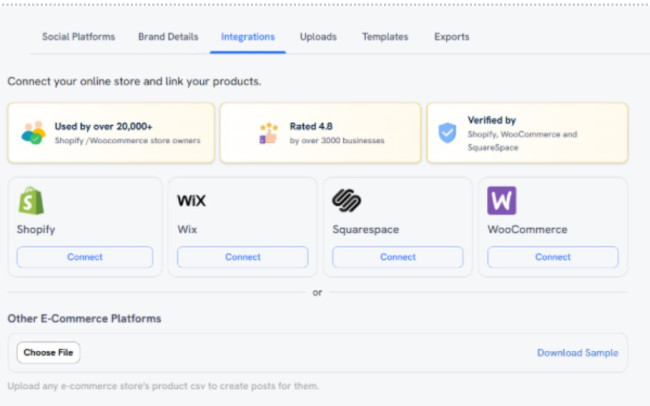The width and height of the screenshot is (650, 406).
Task: Select the Integrations tab
Action: (247, 37)
